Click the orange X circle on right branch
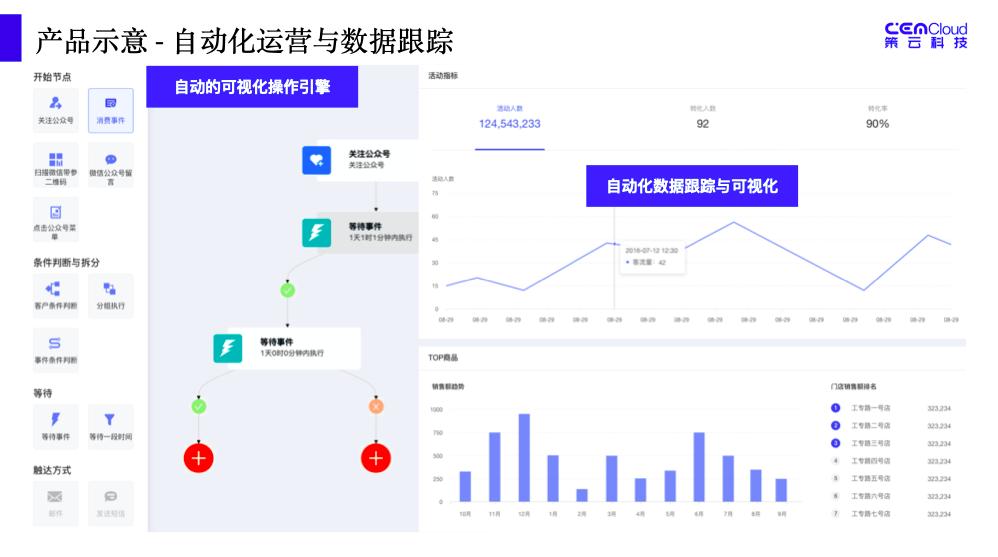The width and height of the screenshot is (998, 557). coord(376,406)
